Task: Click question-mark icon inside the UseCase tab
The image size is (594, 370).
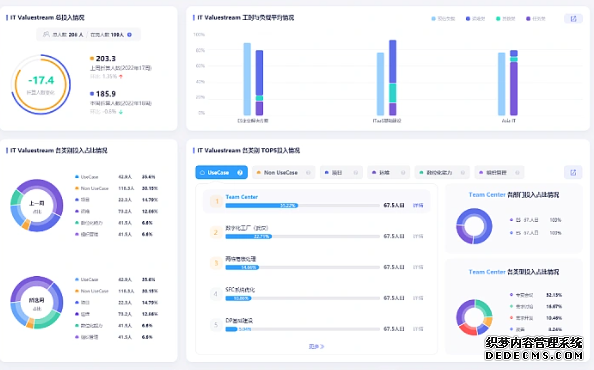Action: click(x=240, y=173)
